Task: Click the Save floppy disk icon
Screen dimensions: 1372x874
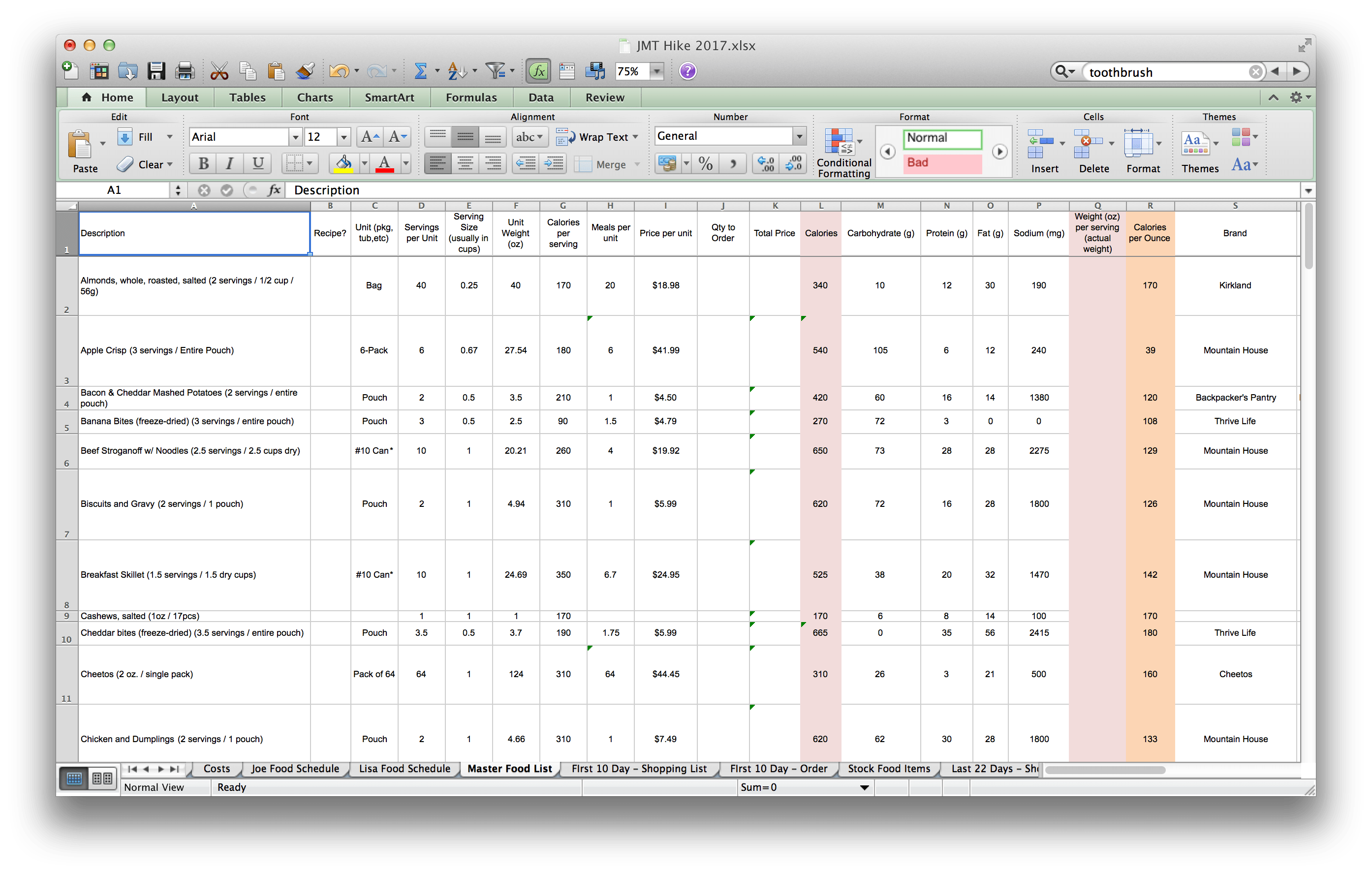Action: pos(156,71)
